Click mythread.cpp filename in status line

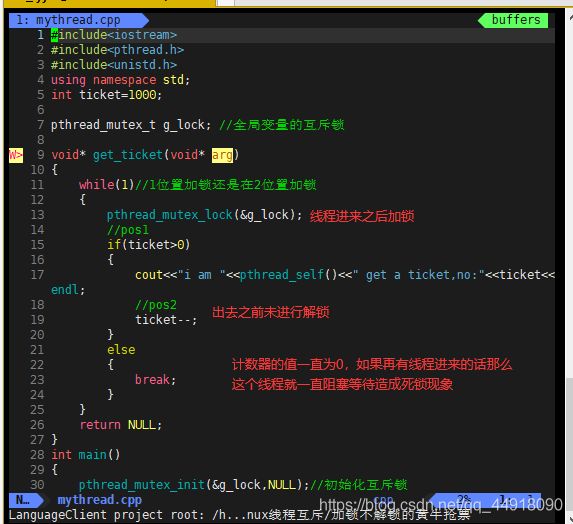[x=99, y=500]
